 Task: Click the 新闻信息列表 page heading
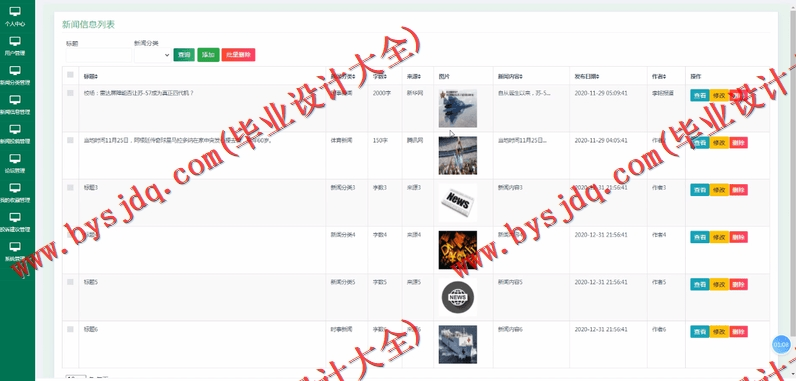click(88, 24)
